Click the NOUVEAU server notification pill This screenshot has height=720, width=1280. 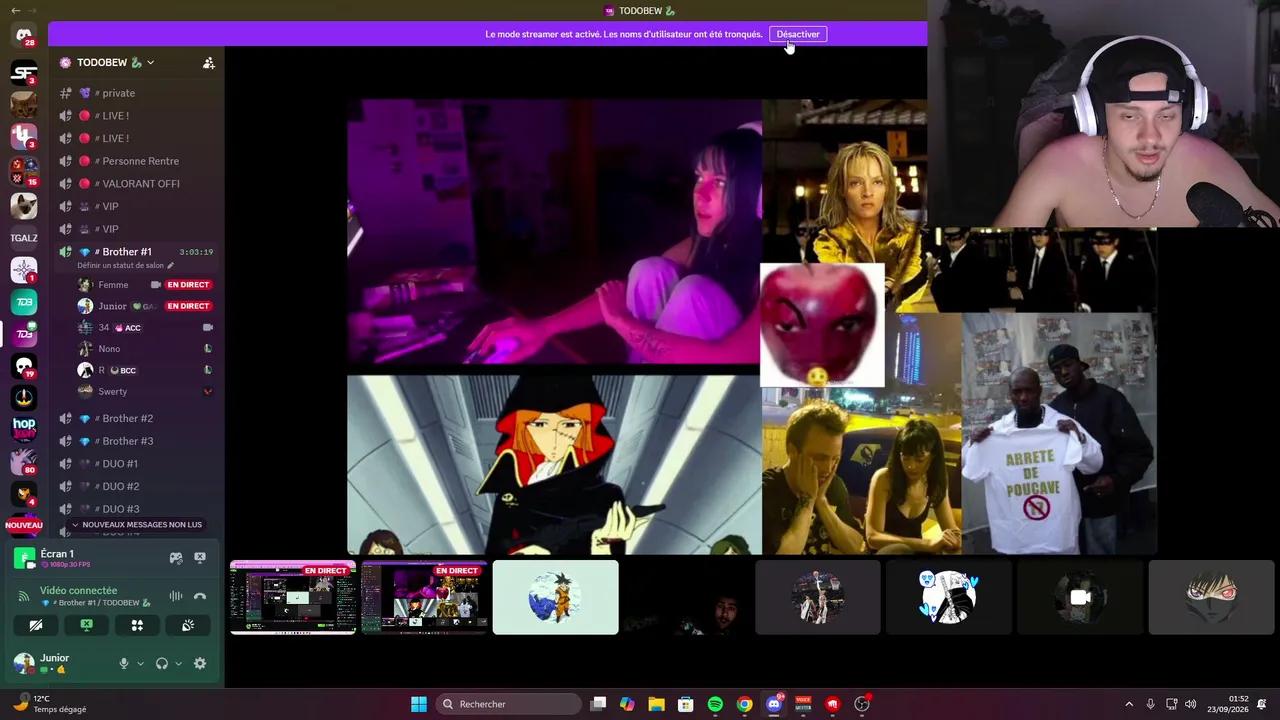(24, 525)
